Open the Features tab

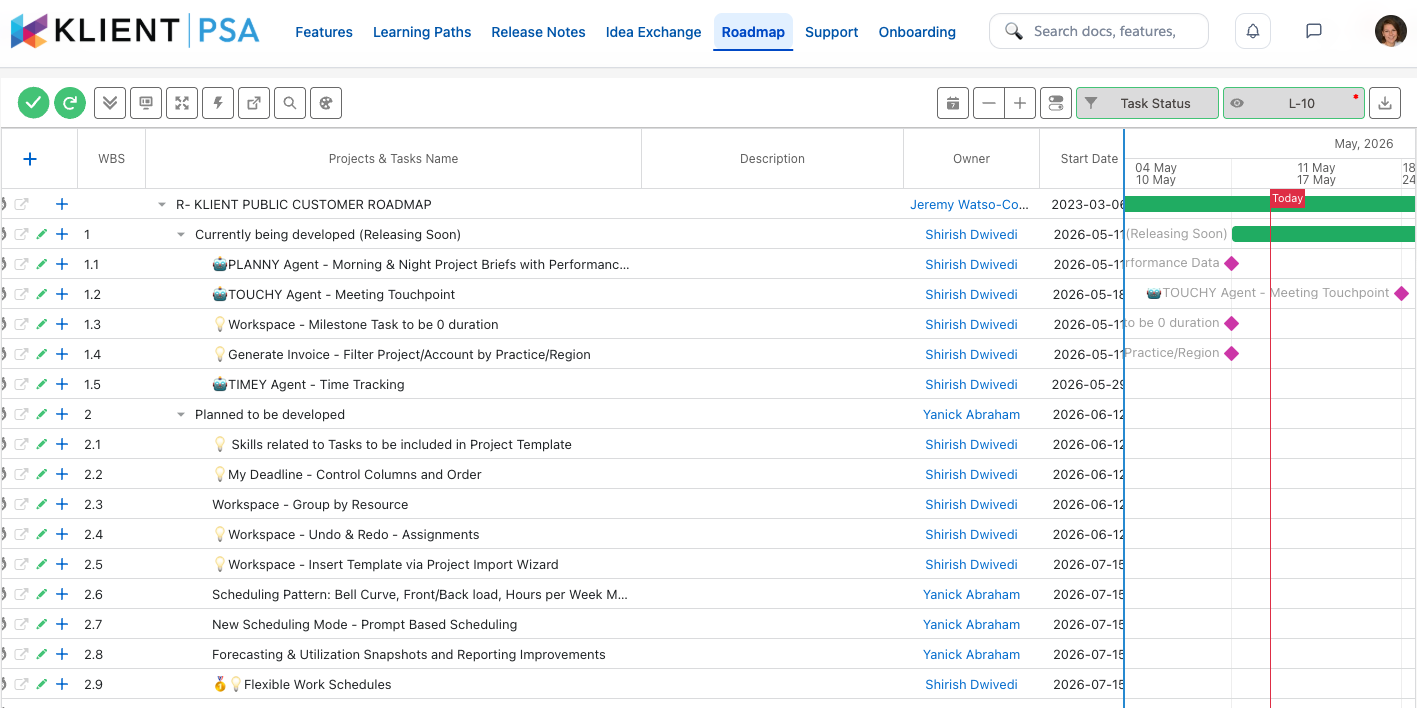coord(324,32)
